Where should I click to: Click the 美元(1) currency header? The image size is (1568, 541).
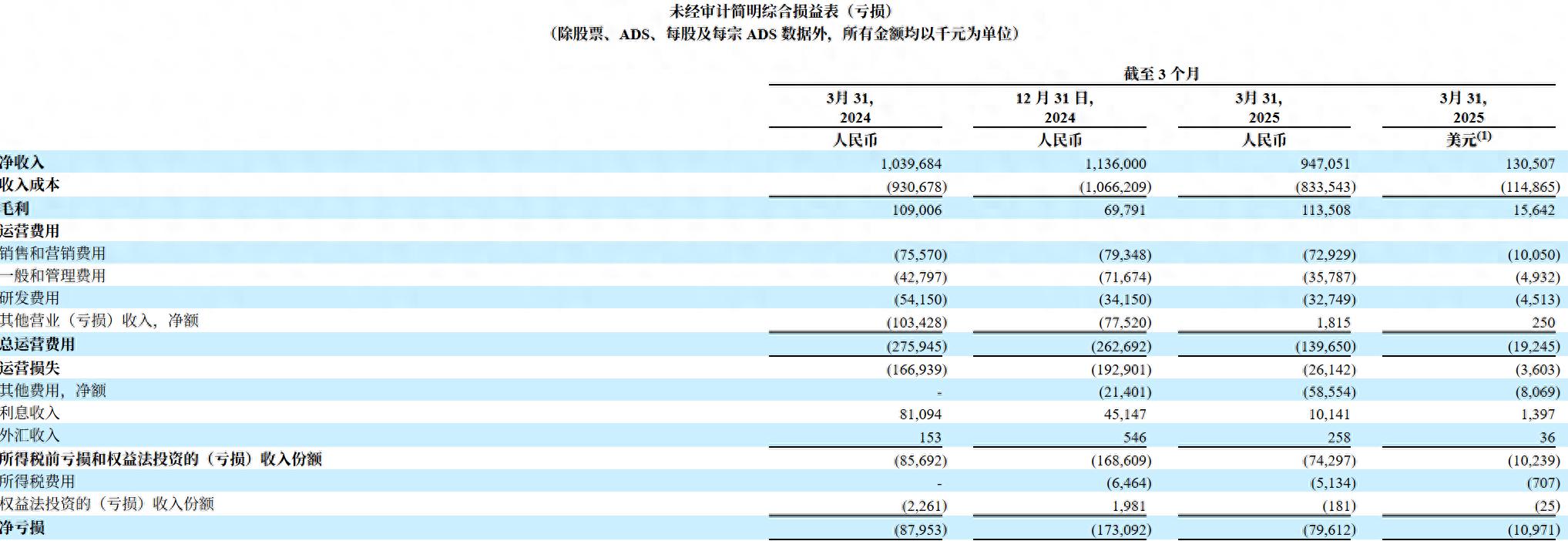coord(1468,139)
